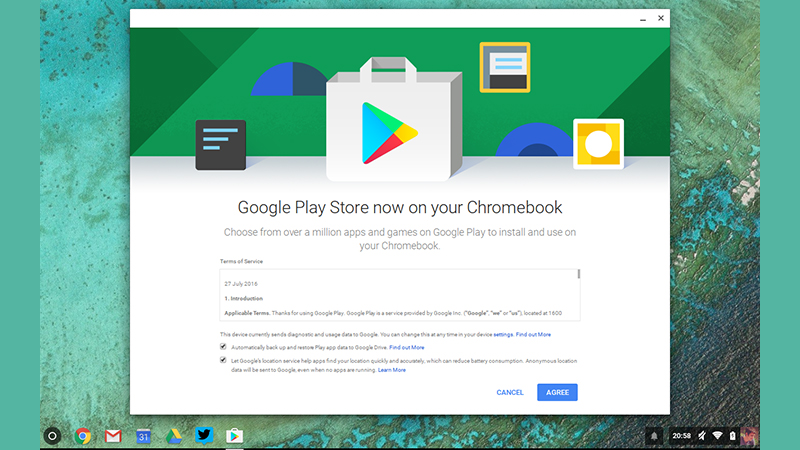Toggle Google location service checkbox
Viewport: 800px width, 450px height.
tap(223, 360)
